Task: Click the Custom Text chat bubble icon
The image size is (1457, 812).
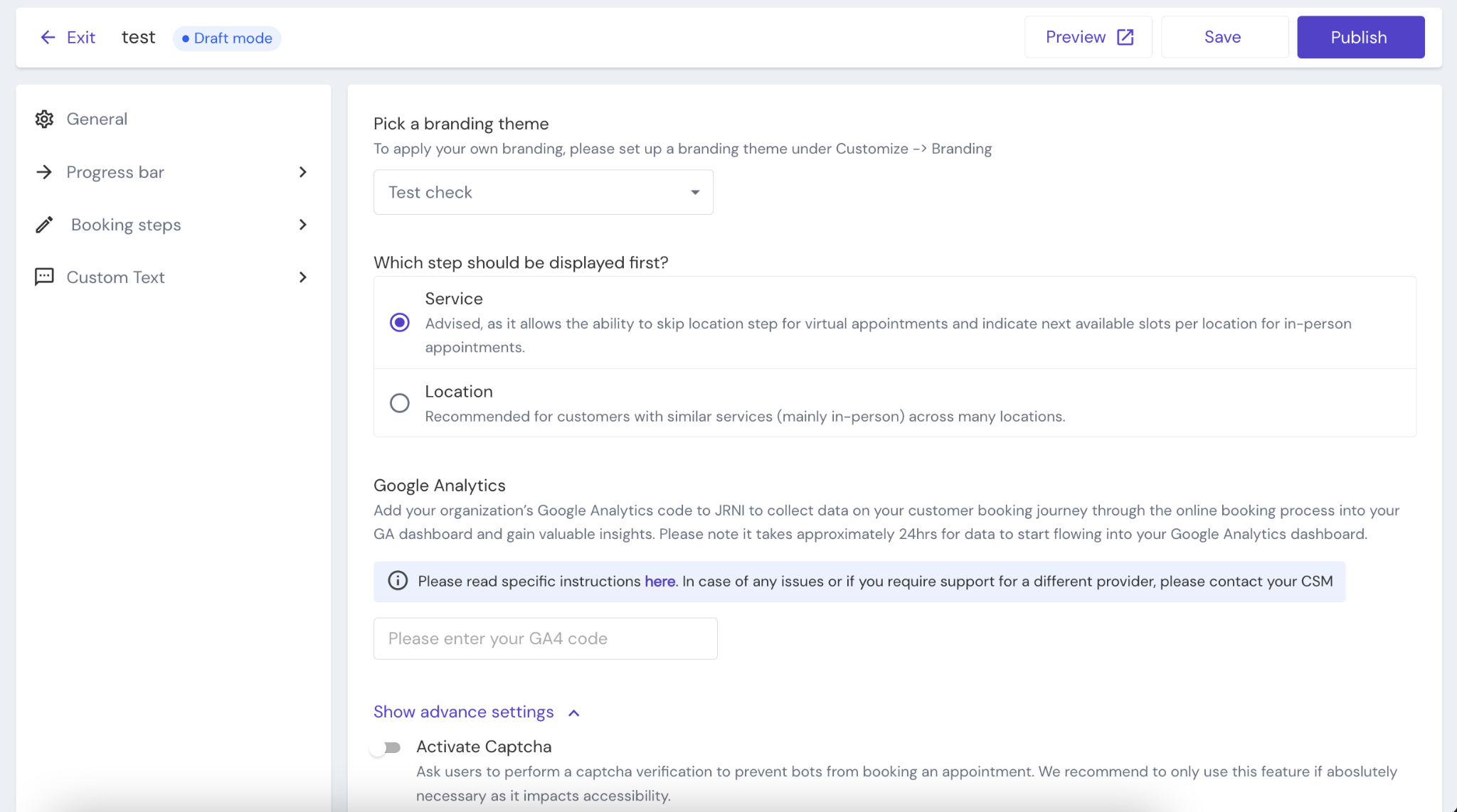Action: pos(44,277)
